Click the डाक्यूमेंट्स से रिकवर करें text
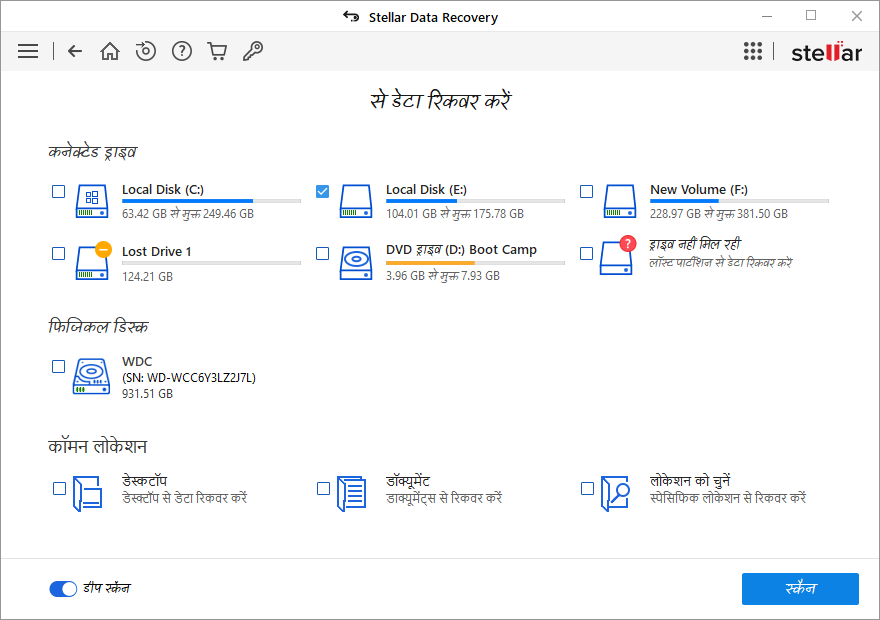This screenshot has width=880, height=620. point(444,498)
